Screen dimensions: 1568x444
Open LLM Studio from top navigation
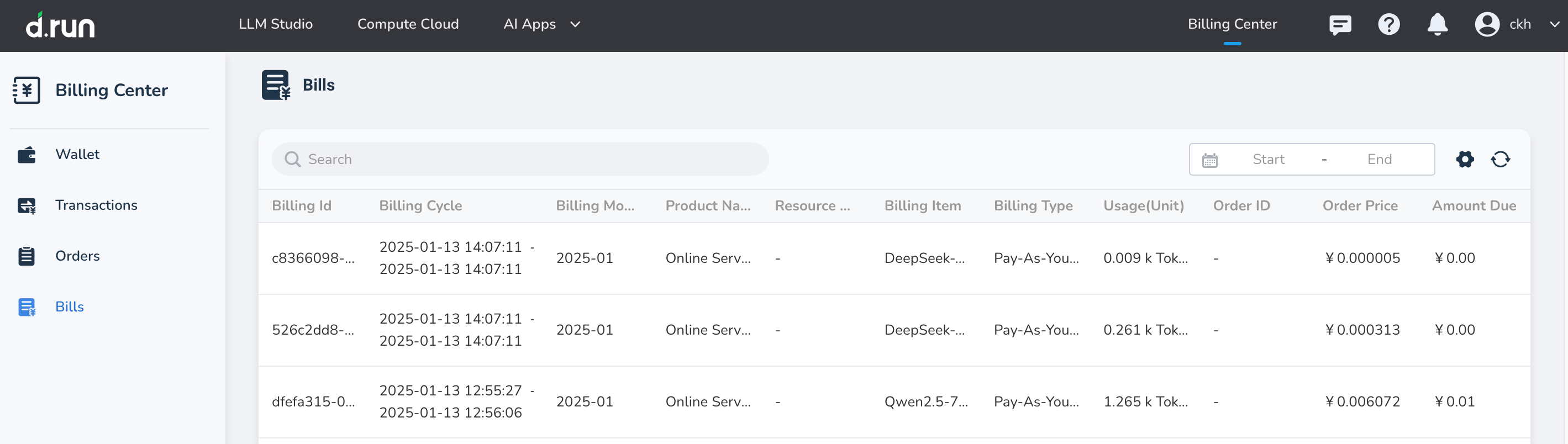tap(275, 24)
